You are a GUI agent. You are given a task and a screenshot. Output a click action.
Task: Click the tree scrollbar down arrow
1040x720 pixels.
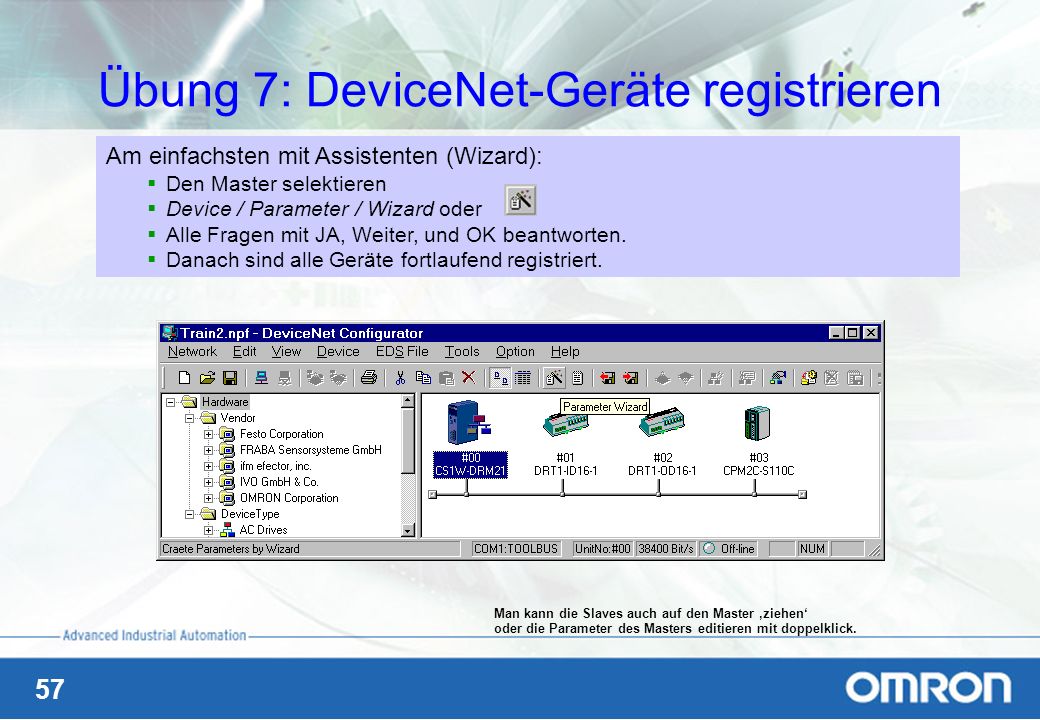pyautogui.click(x=408, y=530)
